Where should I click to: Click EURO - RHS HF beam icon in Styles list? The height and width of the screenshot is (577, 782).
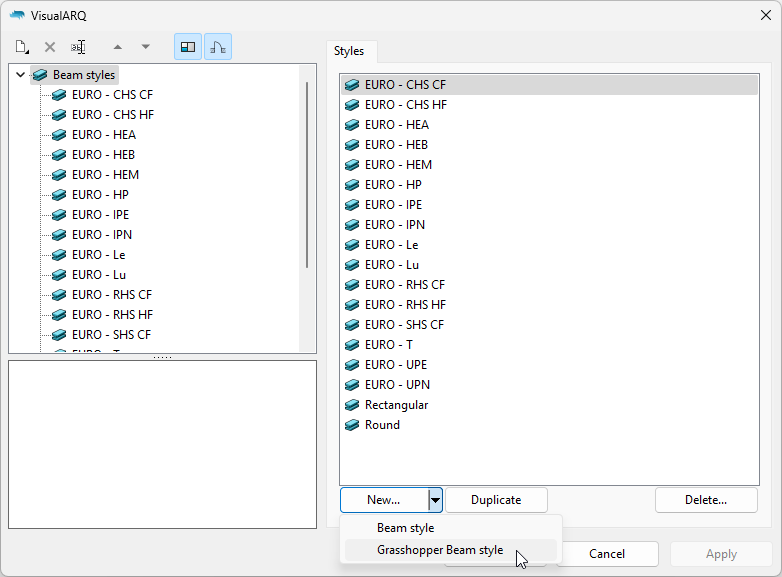tap(352, 305)
